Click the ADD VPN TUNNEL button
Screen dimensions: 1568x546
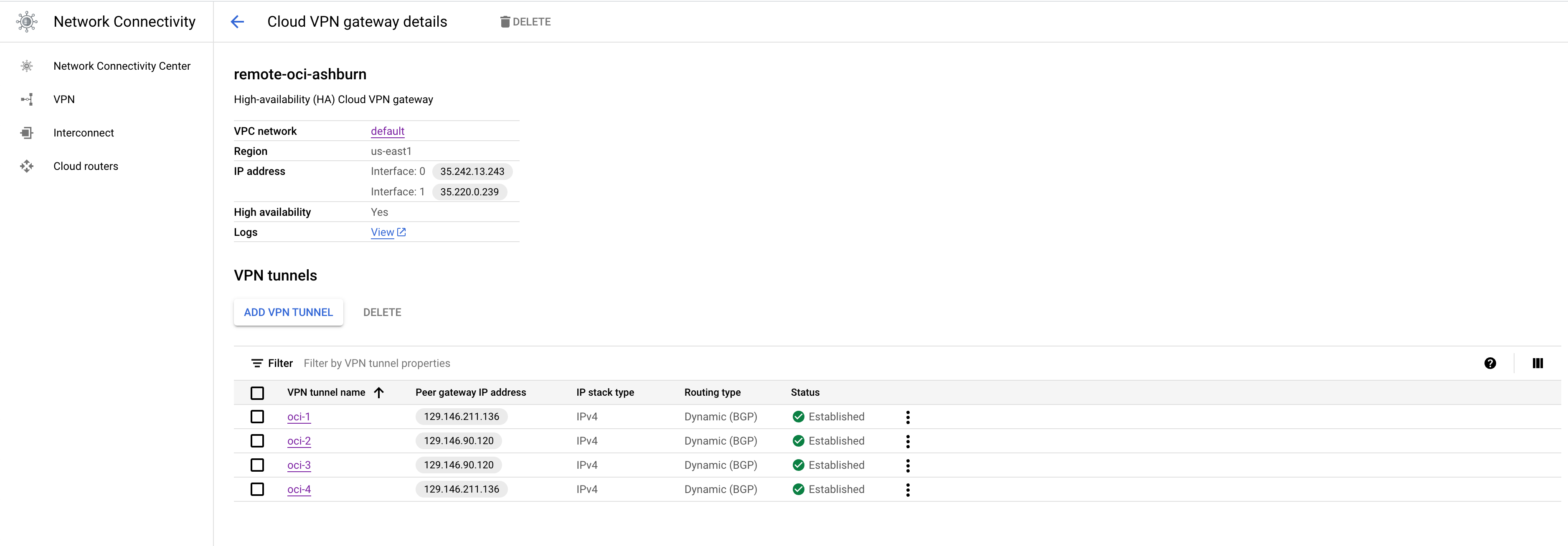[288, 312]
